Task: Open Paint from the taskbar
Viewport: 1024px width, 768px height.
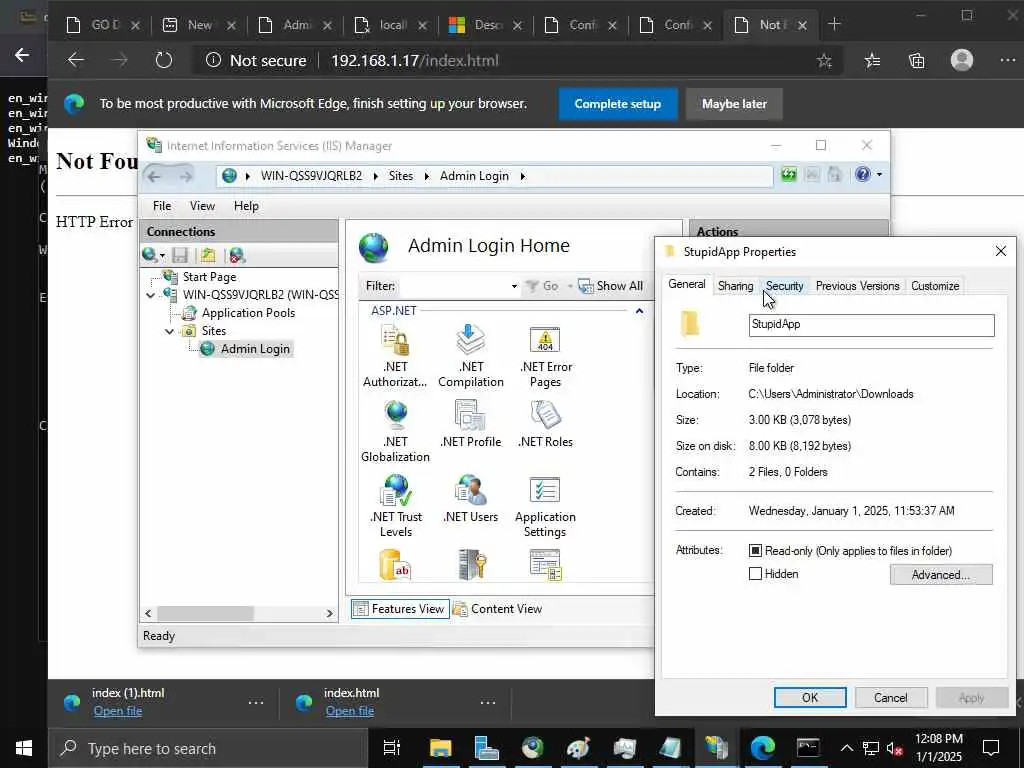Action: click(x=578, y=748)
